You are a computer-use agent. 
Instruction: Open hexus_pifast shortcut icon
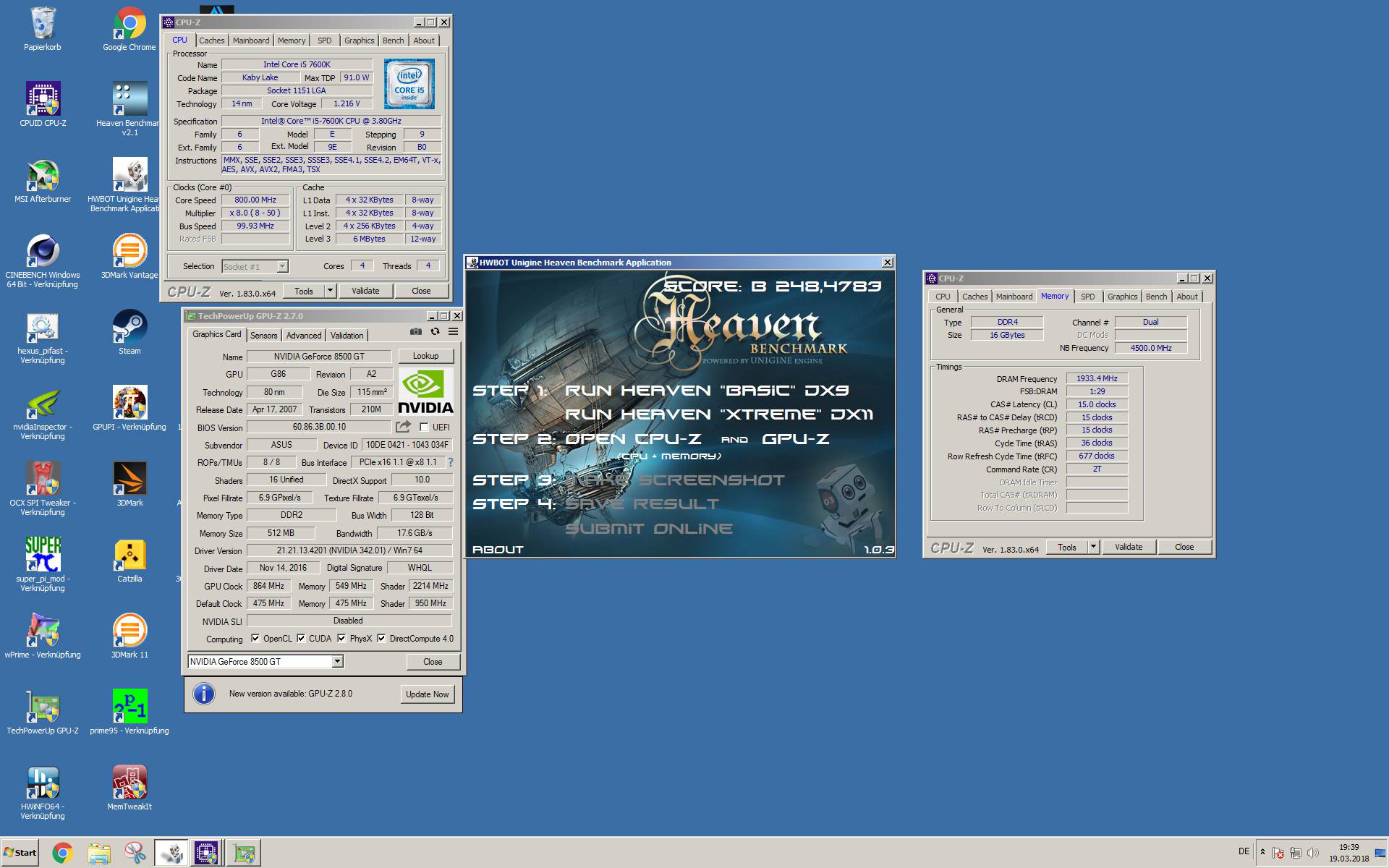pos(43,327)
